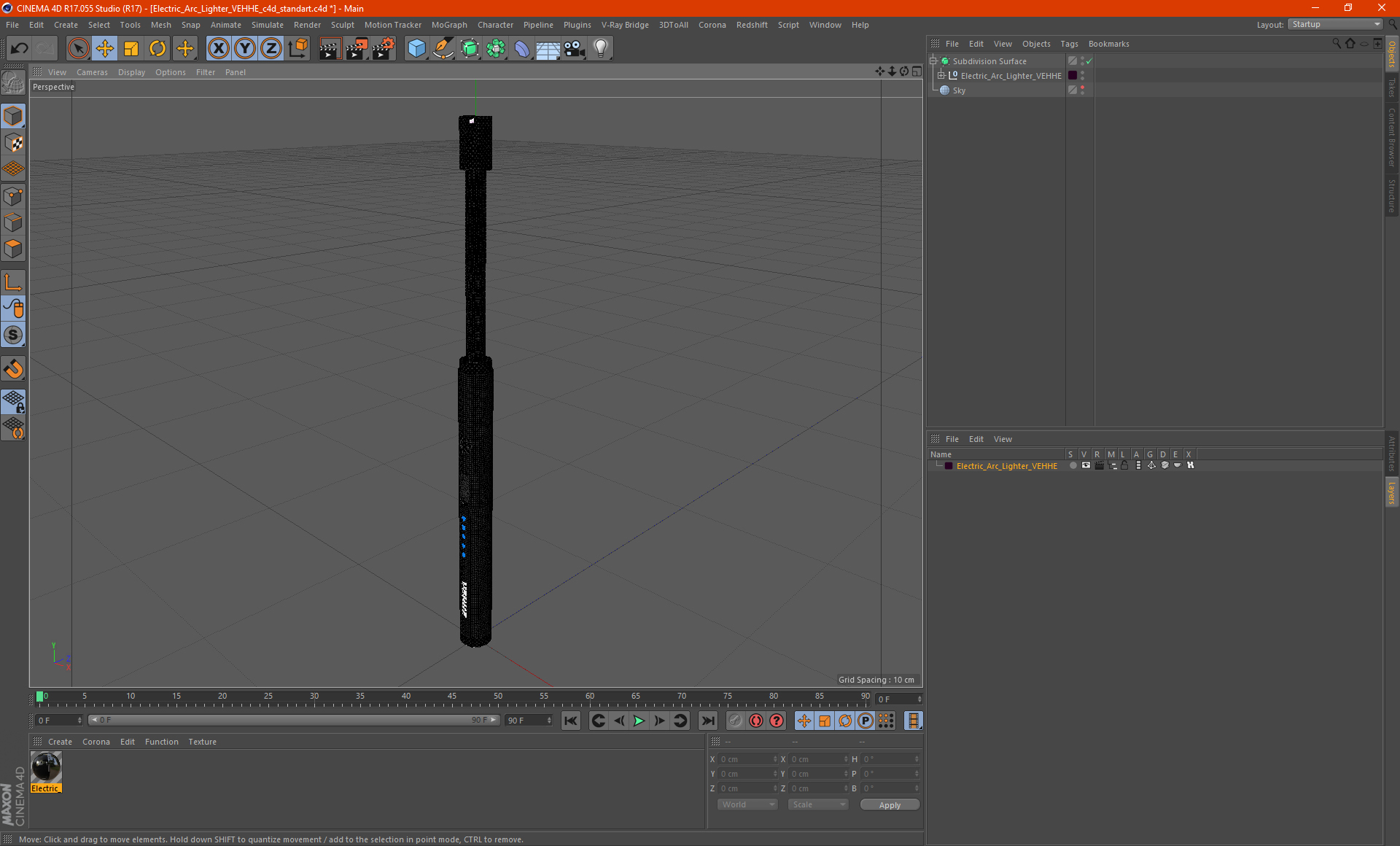Open the World coordinate dropdown

pos(747,804)
